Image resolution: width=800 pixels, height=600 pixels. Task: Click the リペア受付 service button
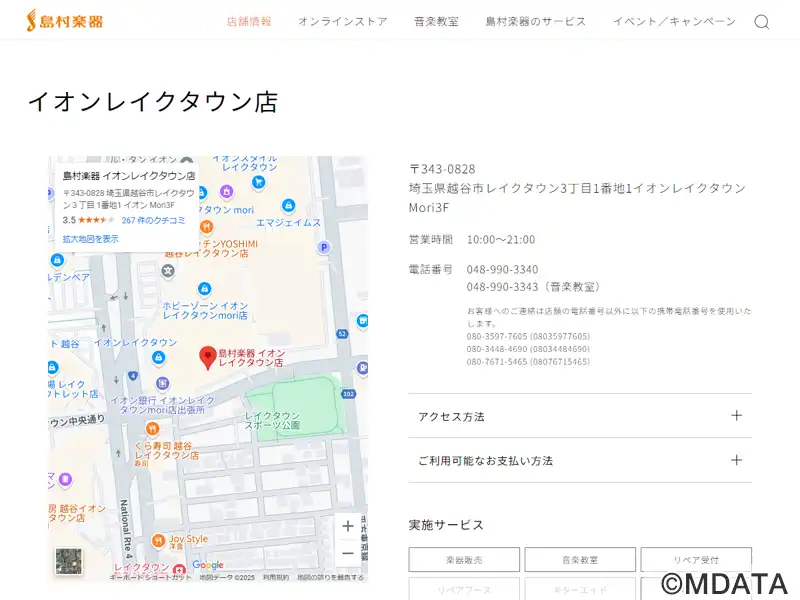(696, 560)
